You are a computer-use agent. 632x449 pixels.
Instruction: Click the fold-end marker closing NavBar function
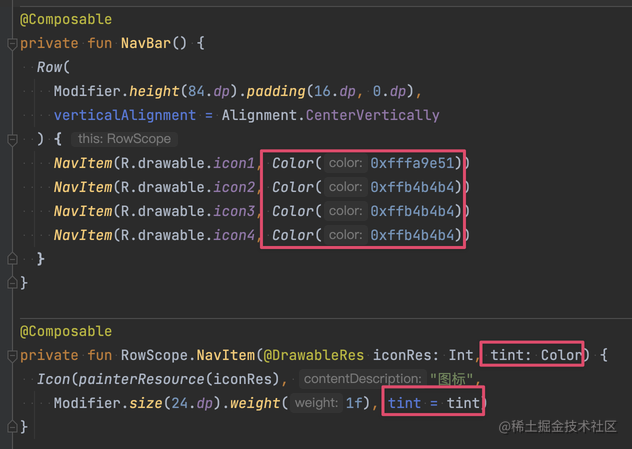click(x=12, y=283)
